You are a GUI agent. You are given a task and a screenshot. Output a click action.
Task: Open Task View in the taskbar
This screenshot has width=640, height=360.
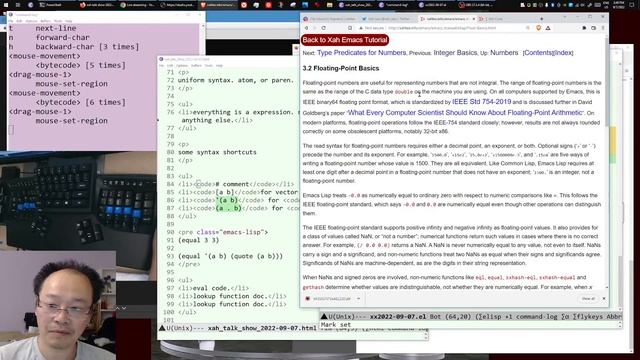(18, 5)
